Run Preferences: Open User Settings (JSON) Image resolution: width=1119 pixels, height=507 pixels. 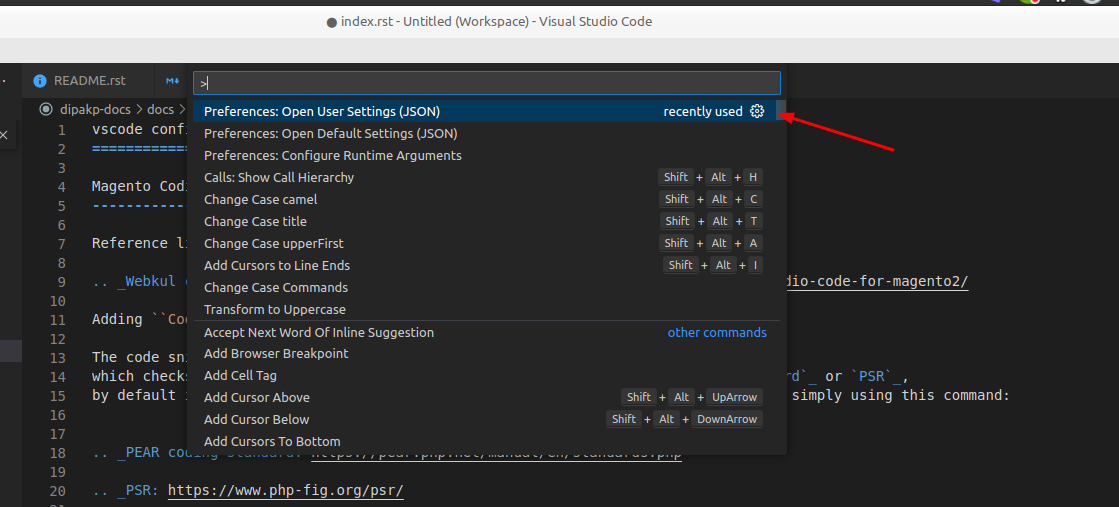tap(485, 111)
